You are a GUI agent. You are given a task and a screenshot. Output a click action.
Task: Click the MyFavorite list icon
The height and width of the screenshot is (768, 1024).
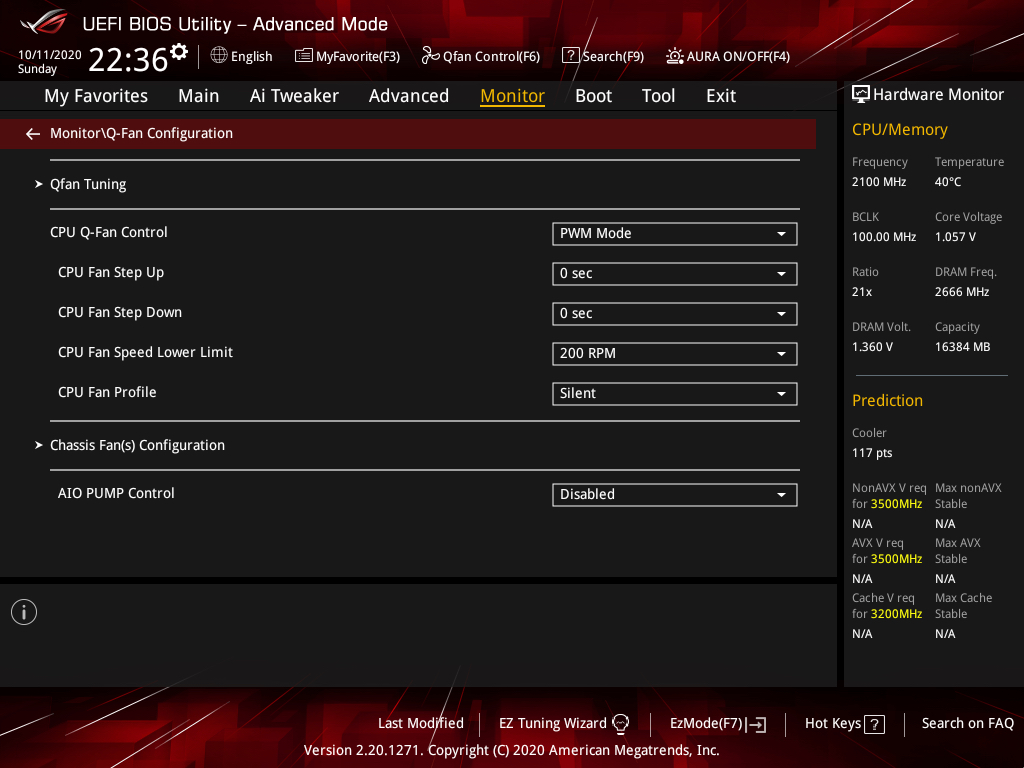pos(304,56)
